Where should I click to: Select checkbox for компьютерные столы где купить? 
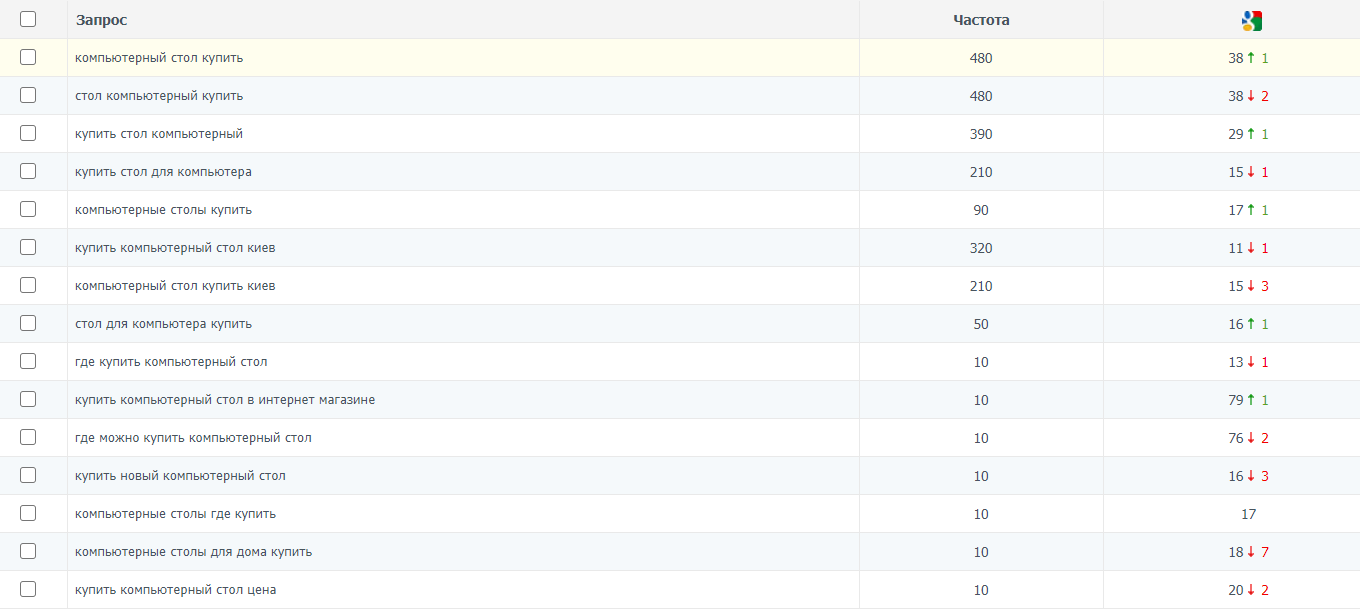(x=28, y=513)
